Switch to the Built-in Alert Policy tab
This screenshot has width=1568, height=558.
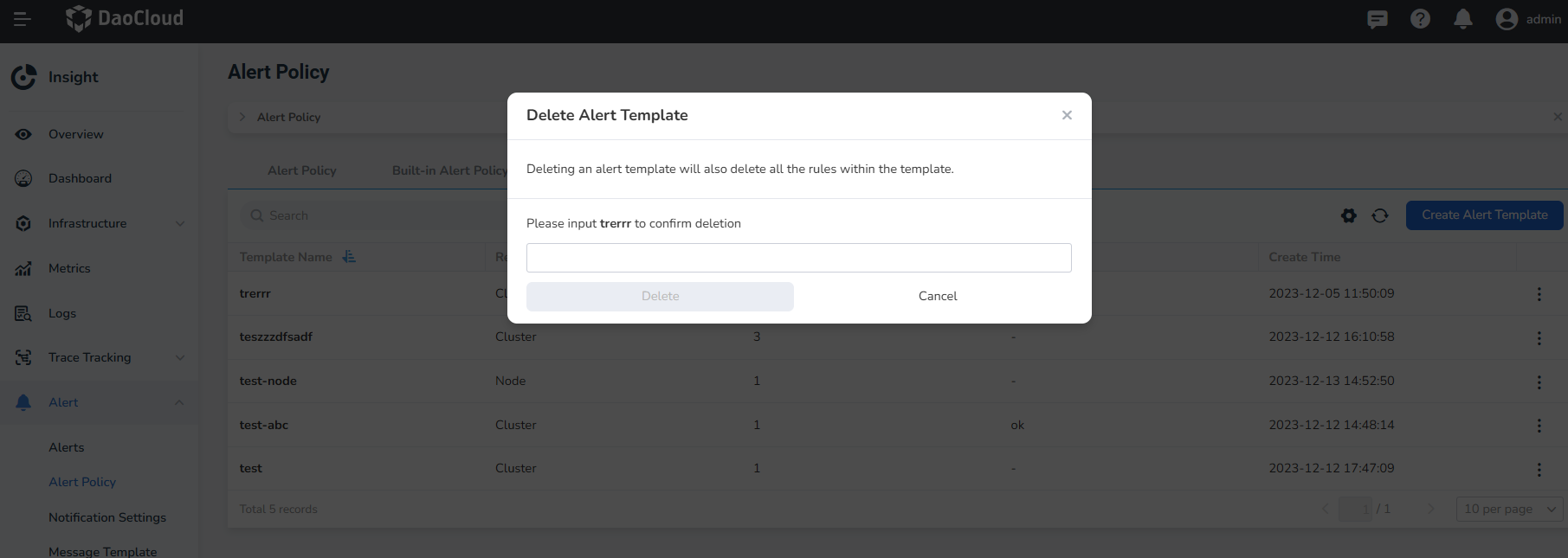point(449,170)
